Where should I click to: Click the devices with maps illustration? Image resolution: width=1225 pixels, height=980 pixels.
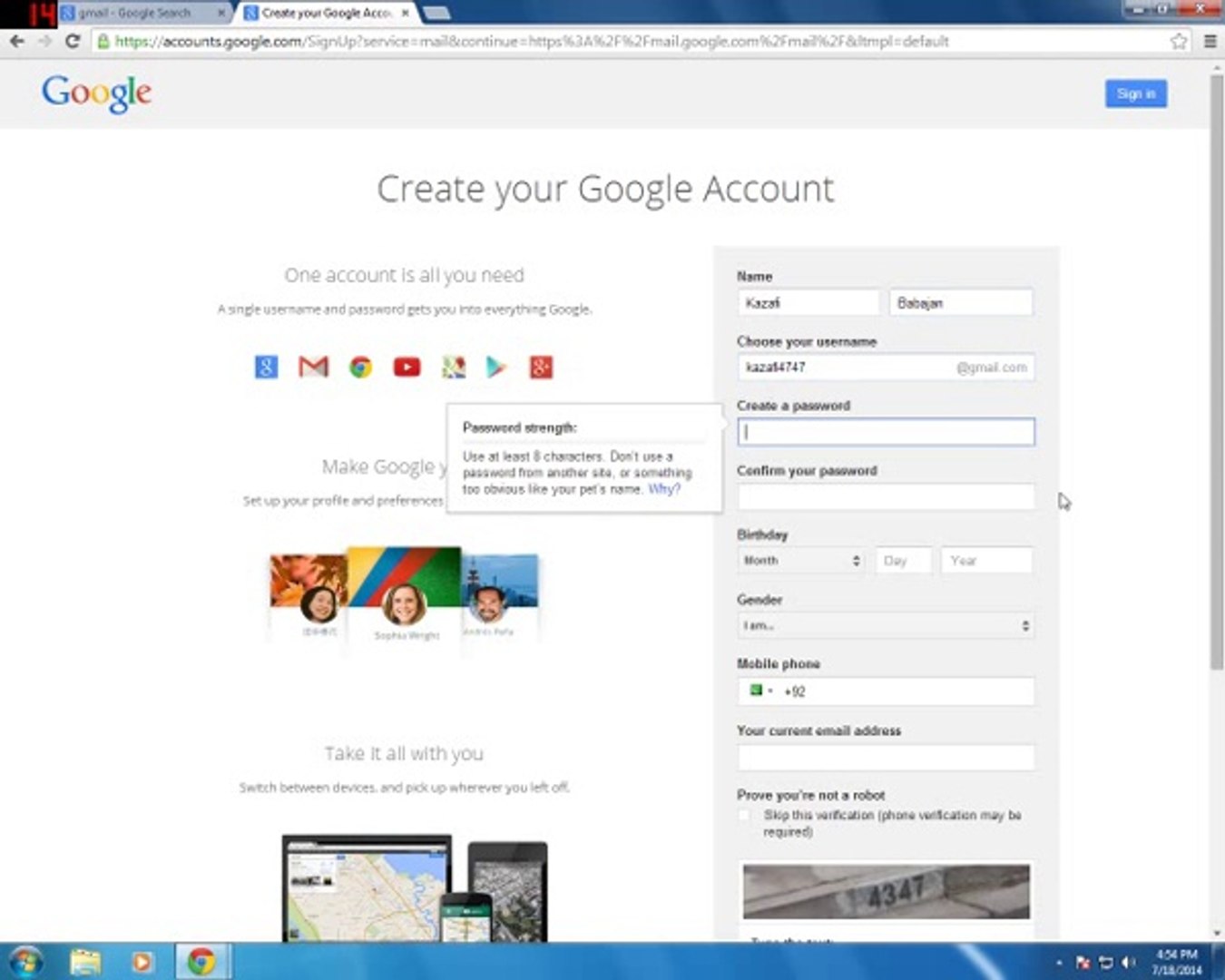point(415,888)
